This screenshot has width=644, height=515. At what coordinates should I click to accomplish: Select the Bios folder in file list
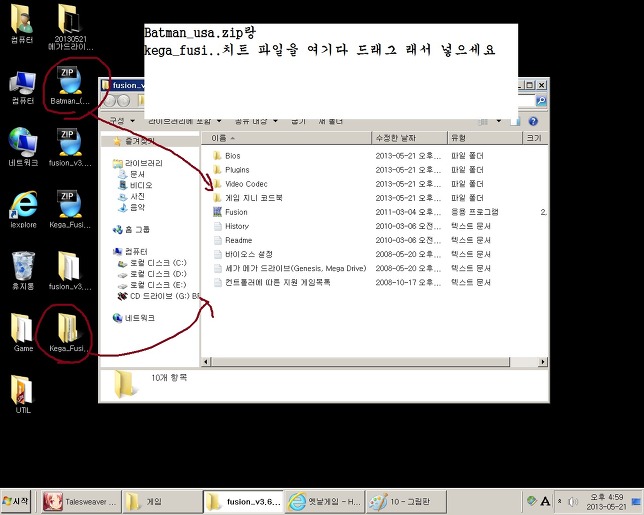coord(226,156)
